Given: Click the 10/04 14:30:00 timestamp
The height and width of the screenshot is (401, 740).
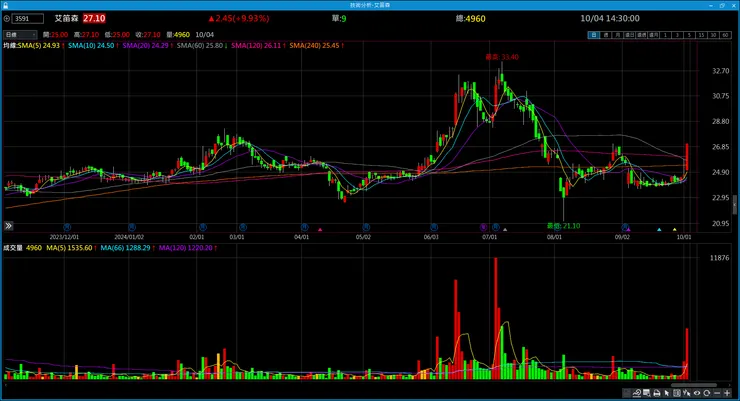Looking at the screenshot, I should (610, 18).
